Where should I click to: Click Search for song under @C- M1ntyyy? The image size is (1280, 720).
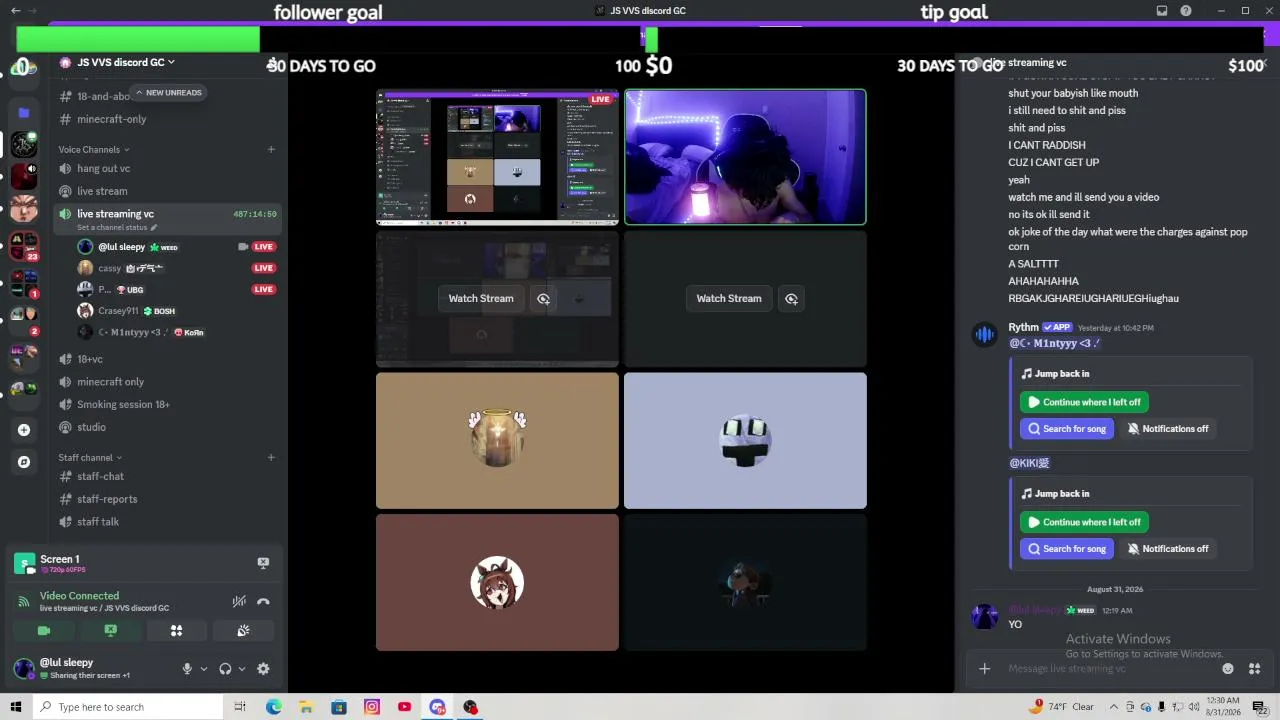pyautogui.click(x=1067, y=429)
